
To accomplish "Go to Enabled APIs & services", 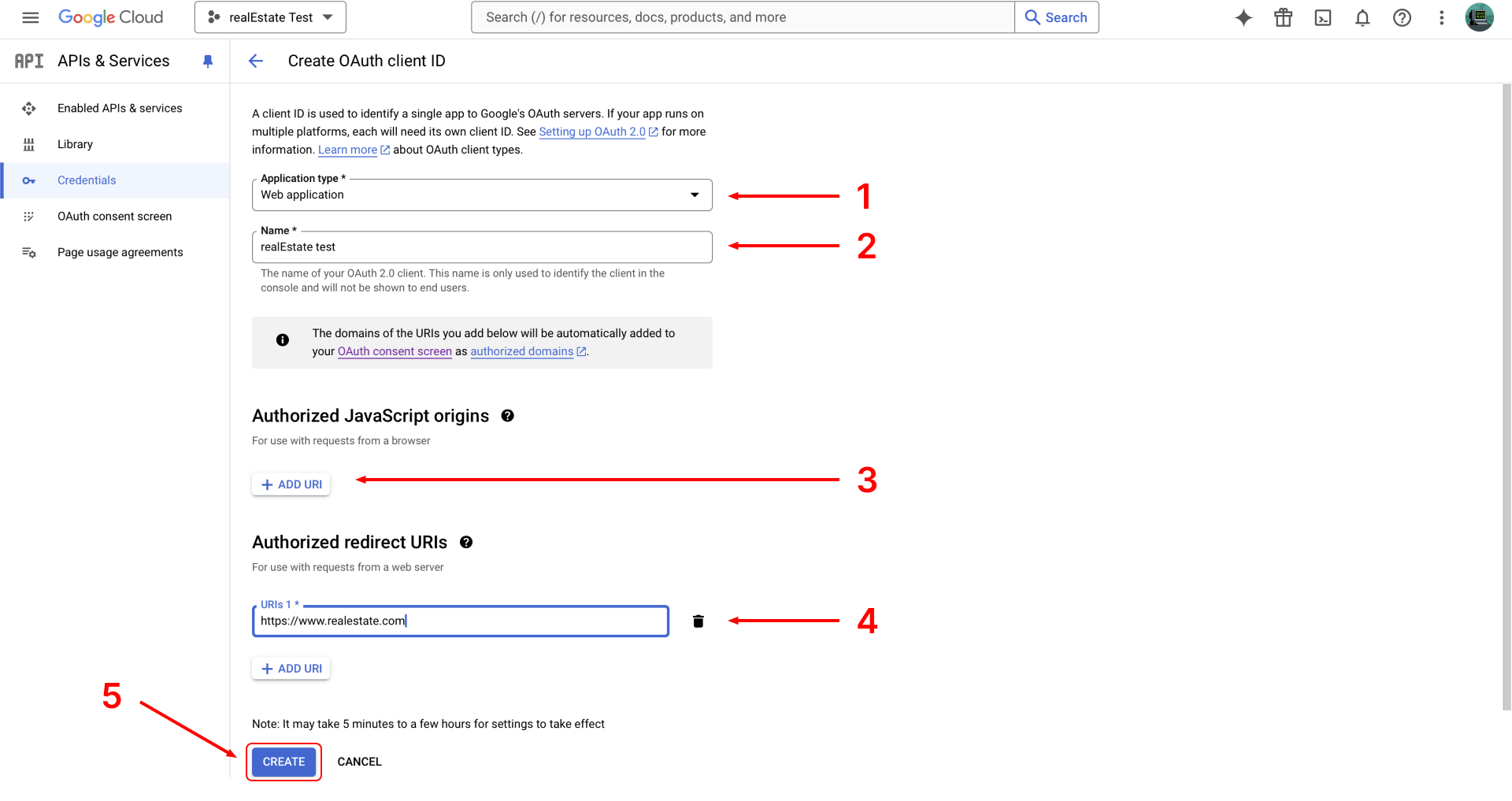I will click(x=120, y=108).
